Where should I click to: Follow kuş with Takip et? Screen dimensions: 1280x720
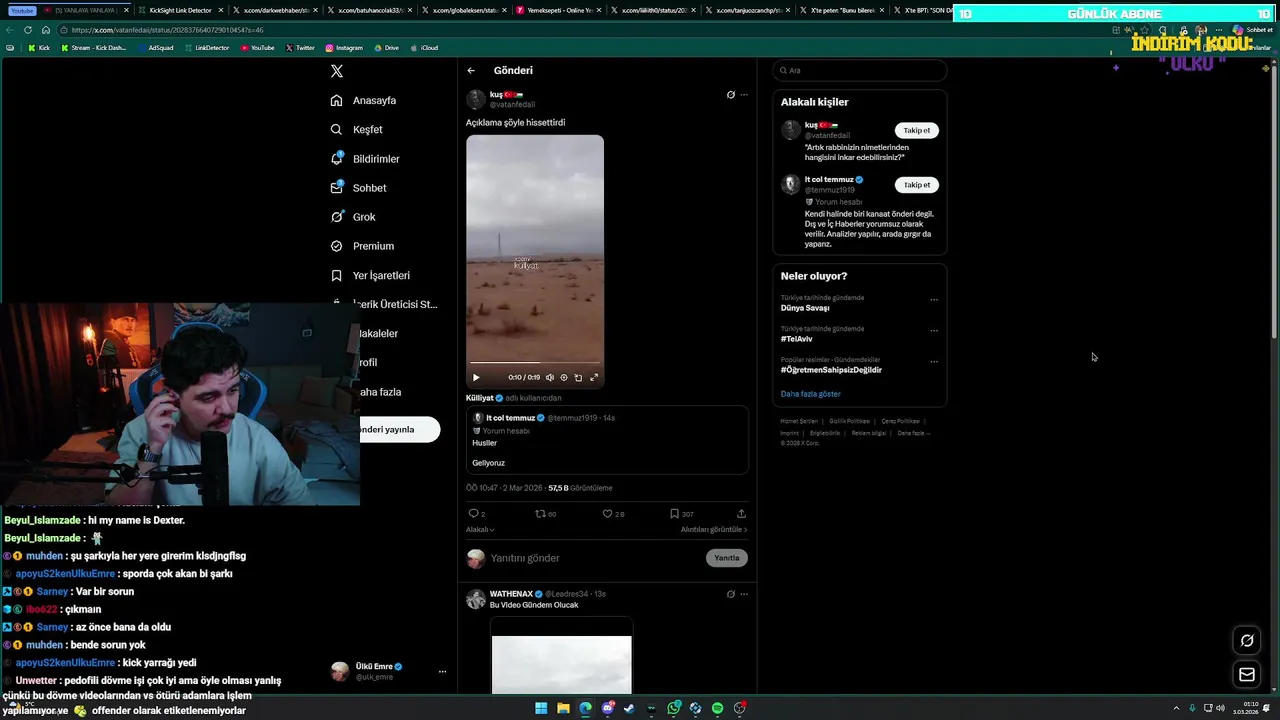coord(917,130)
